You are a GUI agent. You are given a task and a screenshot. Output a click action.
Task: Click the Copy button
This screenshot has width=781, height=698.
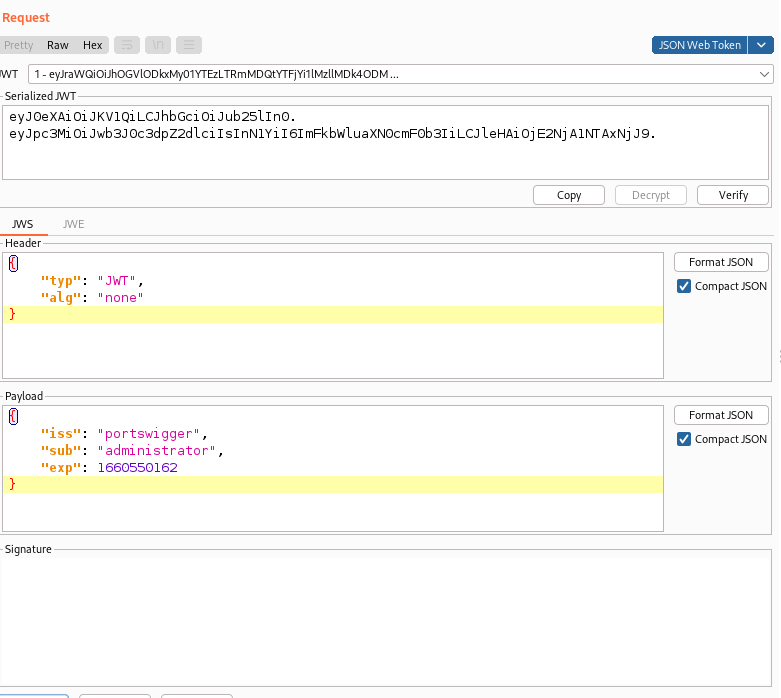pyautogui.click(x=569, y=195)
